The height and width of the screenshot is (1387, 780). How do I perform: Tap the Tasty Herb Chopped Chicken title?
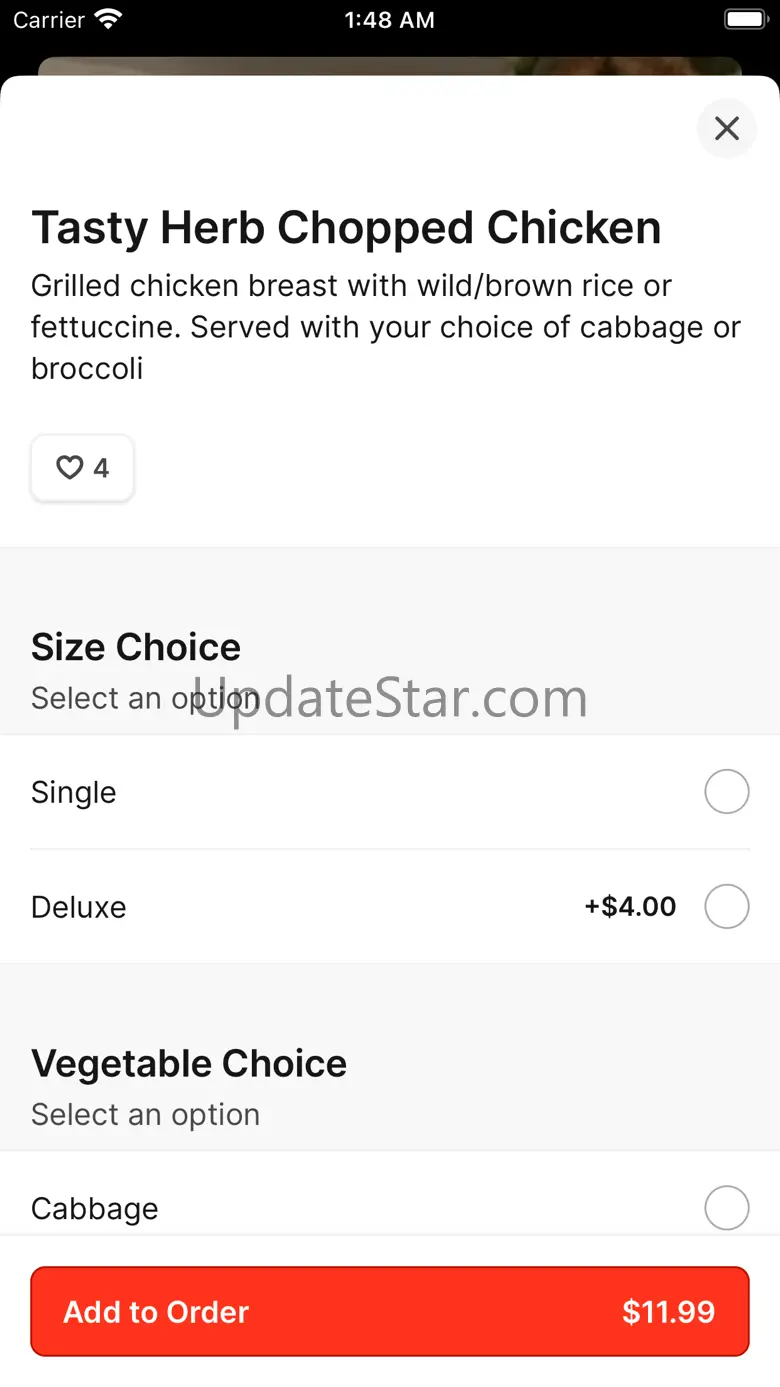coord(346,228)
